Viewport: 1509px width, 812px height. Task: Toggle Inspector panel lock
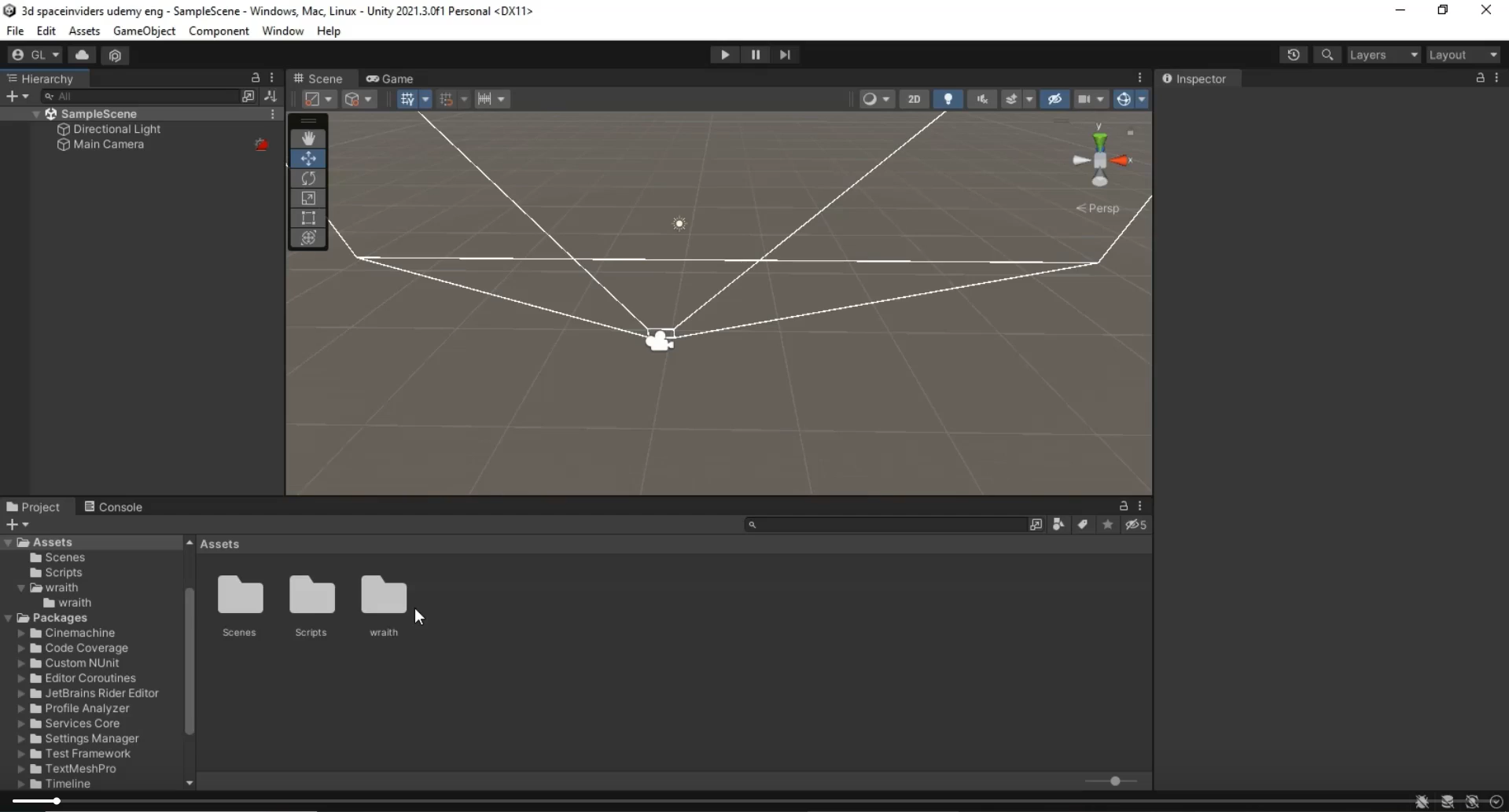click(1480, 78)
